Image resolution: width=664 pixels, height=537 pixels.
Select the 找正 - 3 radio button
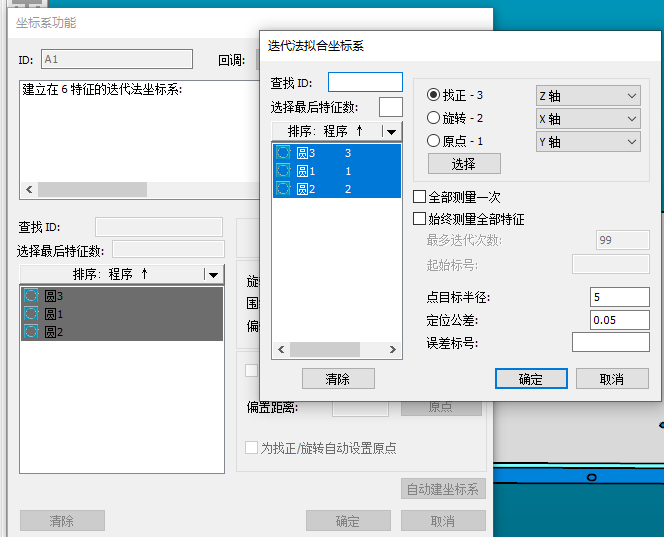coord(434,95)
